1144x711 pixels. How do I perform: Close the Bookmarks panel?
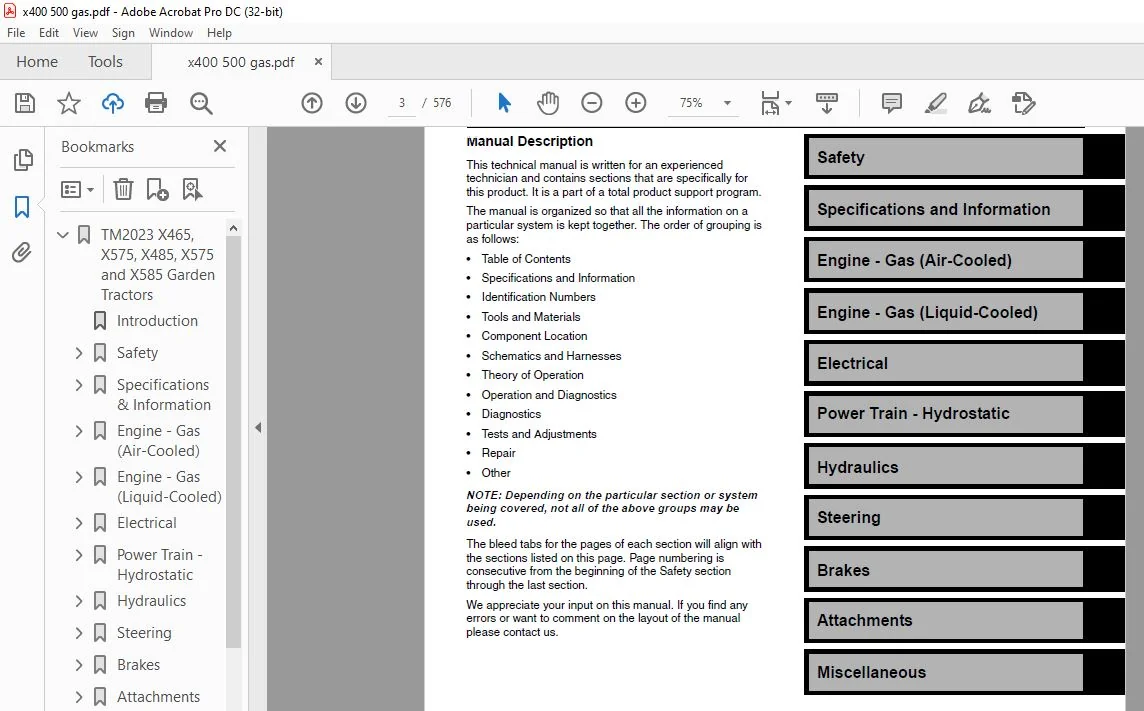(220, 146)
